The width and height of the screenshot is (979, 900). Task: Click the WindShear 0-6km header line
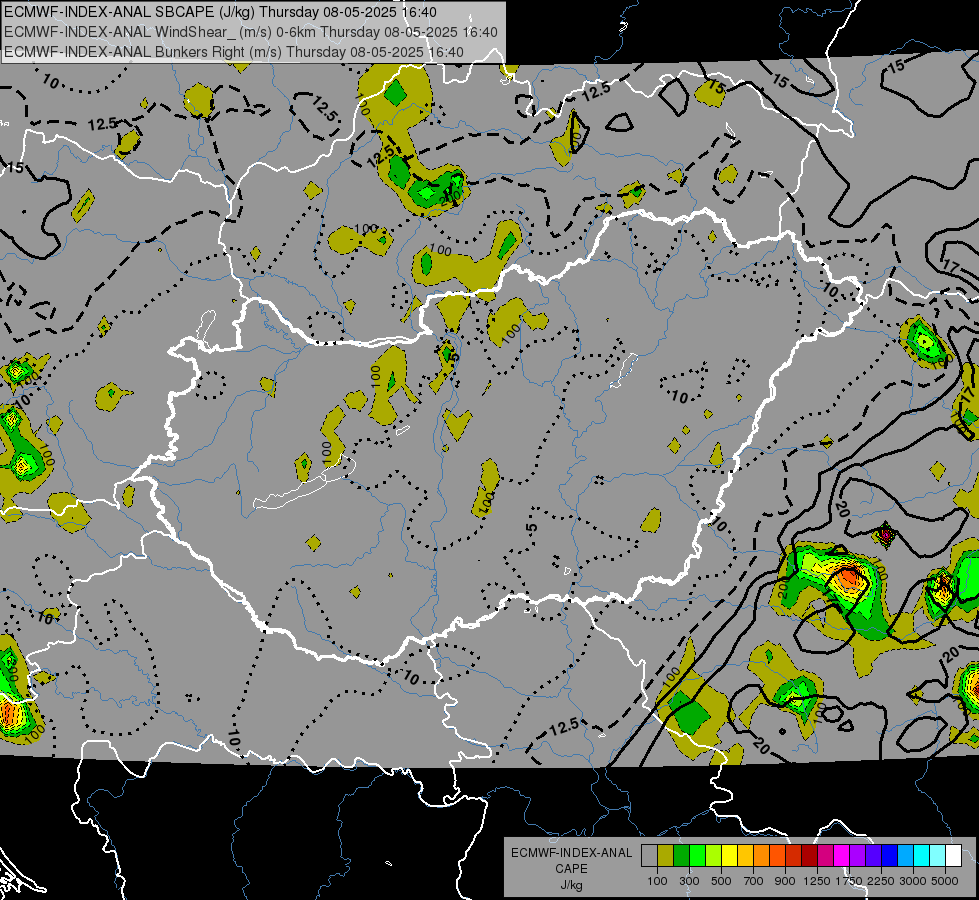(250, 32)
